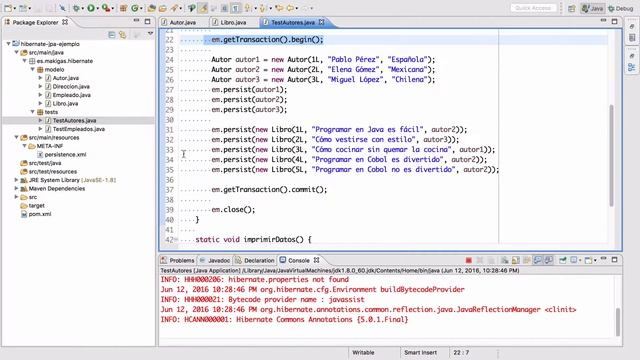The height and width of the screenshot is (360, 640).
Task: Toggle show console on standard error change
Action: [x=549, y=260]
